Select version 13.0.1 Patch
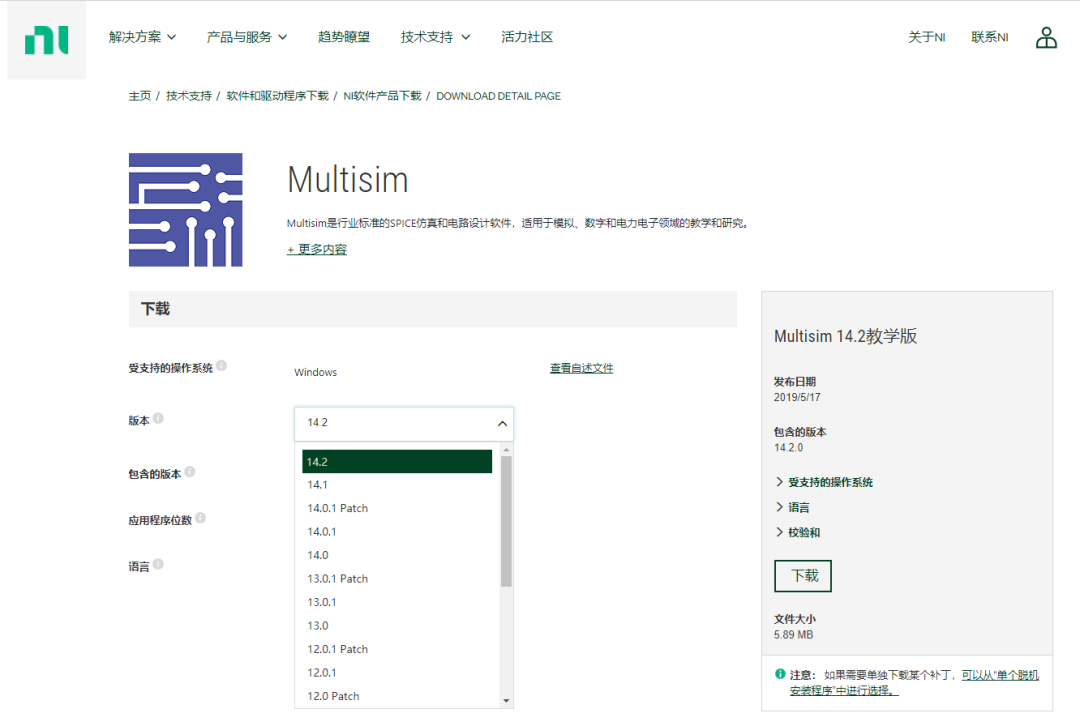The height and width of the screenshot is (726, 1080). [x=397, y=579]
